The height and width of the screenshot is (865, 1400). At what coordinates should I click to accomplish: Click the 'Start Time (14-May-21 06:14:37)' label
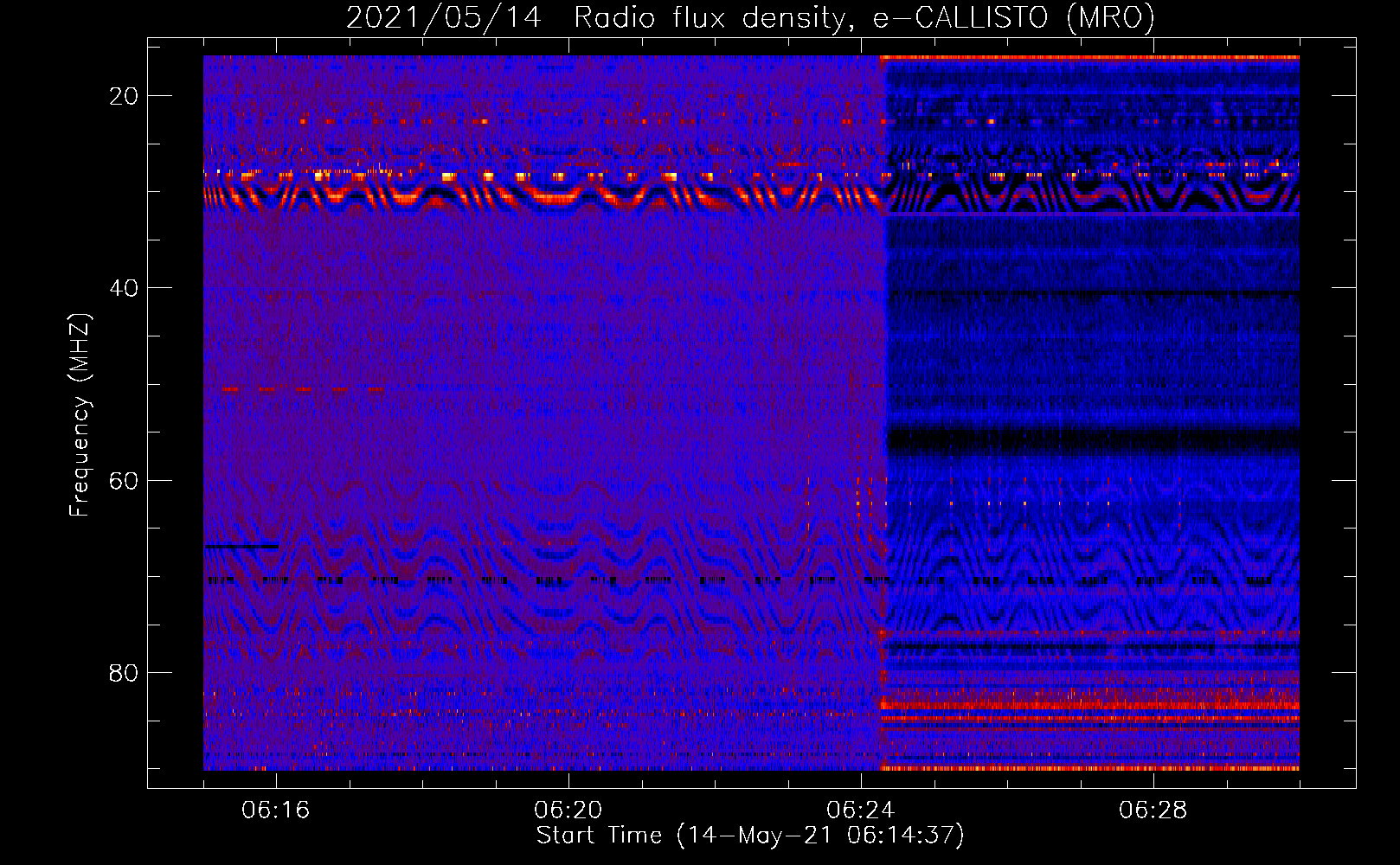750,836
